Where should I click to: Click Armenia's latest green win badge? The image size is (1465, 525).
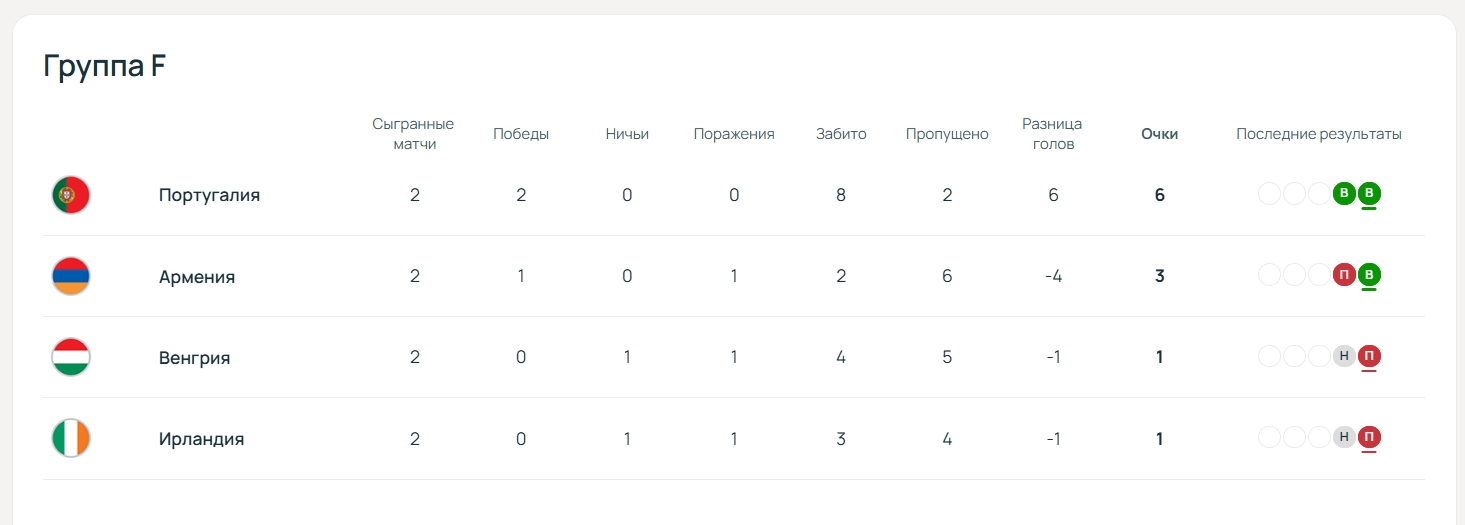(1369, 275)
